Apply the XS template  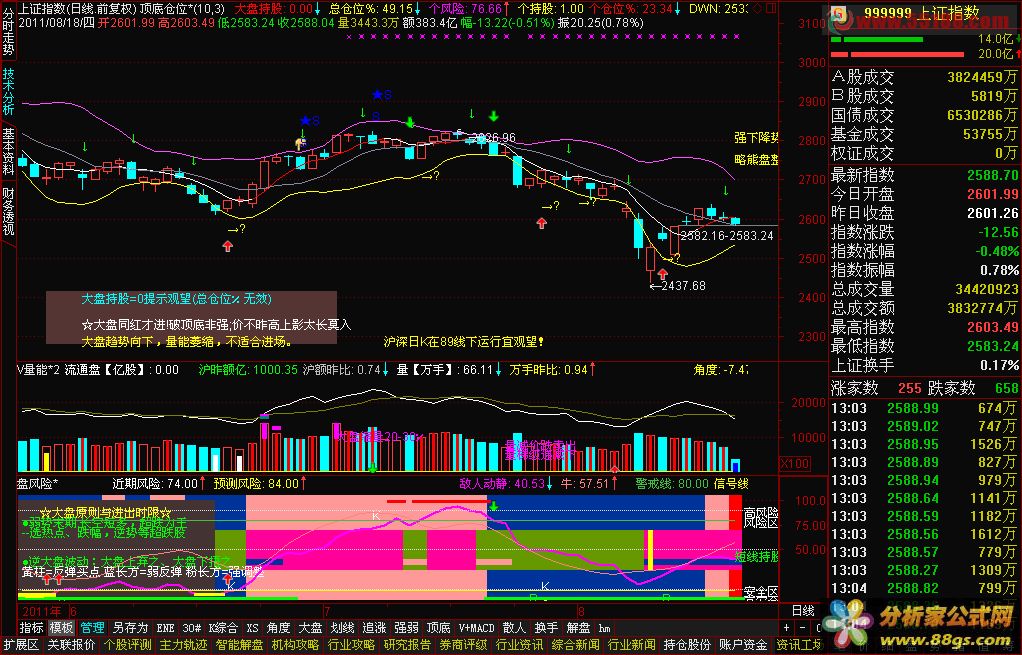[x=252, y=628]
